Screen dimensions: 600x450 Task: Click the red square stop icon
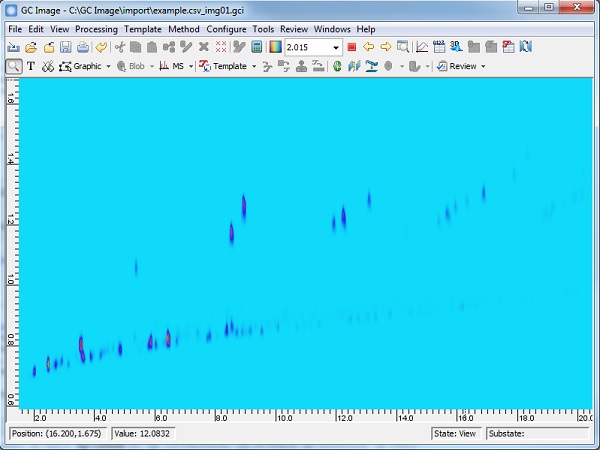351,47
